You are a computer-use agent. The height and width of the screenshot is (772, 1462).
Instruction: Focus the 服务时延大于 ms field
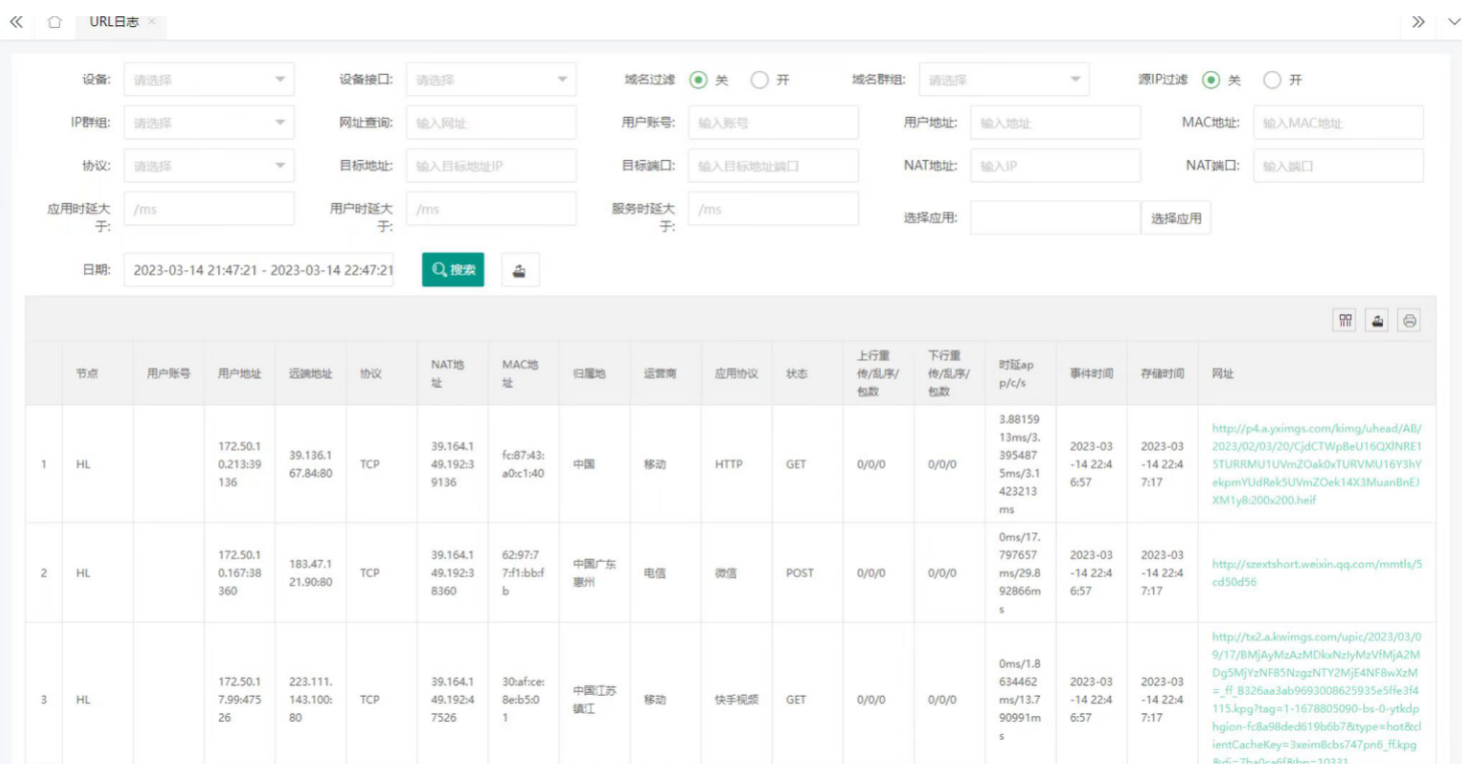point(774,209)
